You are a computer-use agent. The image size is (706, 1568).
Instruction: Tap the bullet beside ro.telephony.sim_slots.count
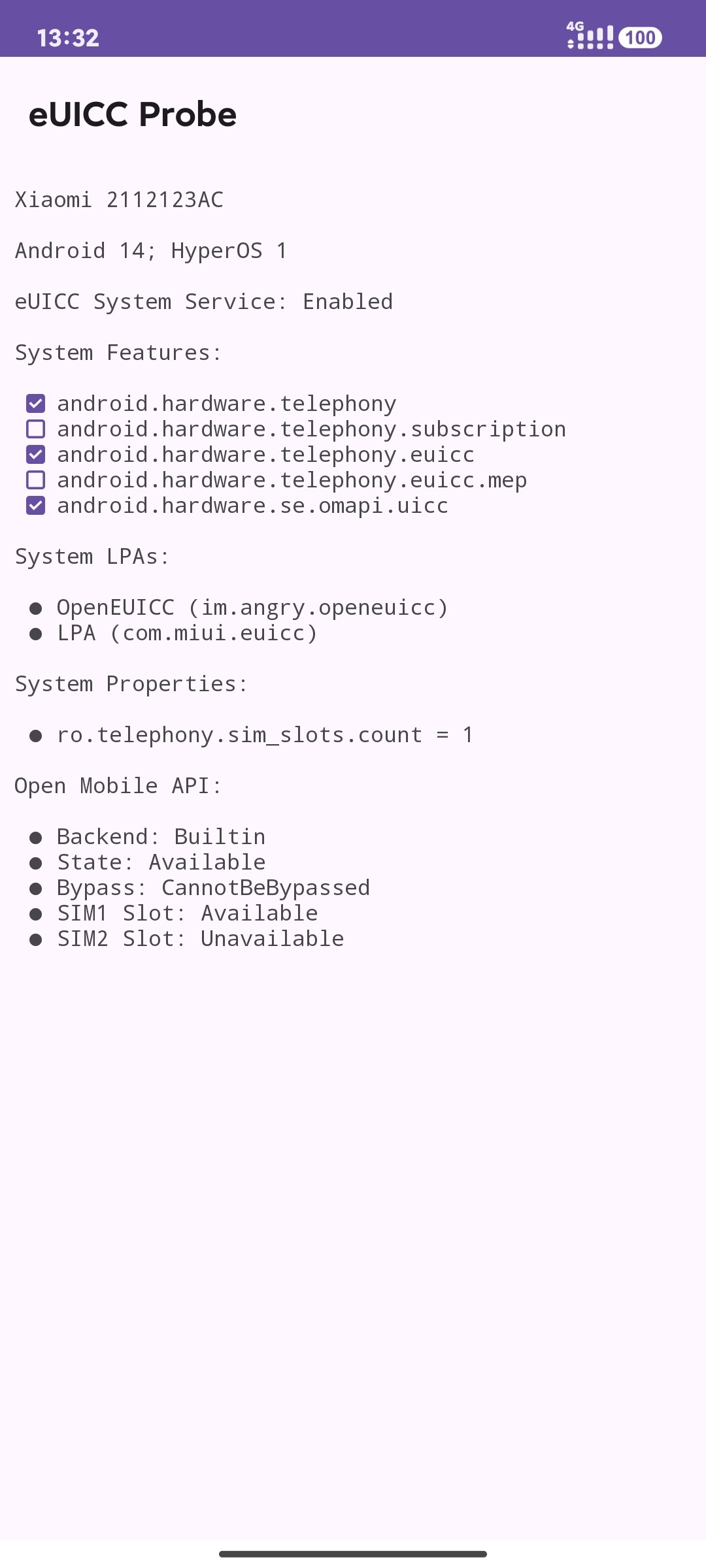[x=36, y=736]
